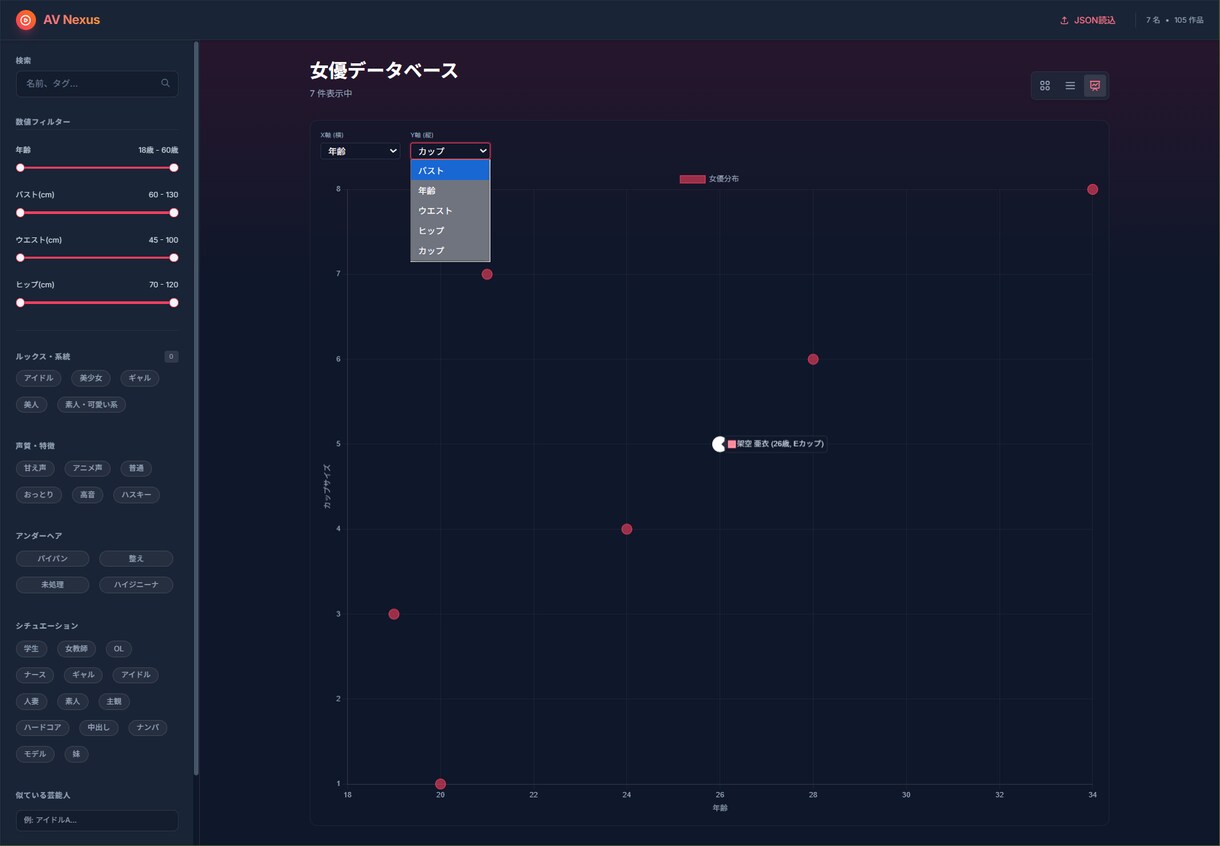Screen dimensions: 1220x846
Task: Focus the 名前、タグ search field
Action: [x=97, y=84]
